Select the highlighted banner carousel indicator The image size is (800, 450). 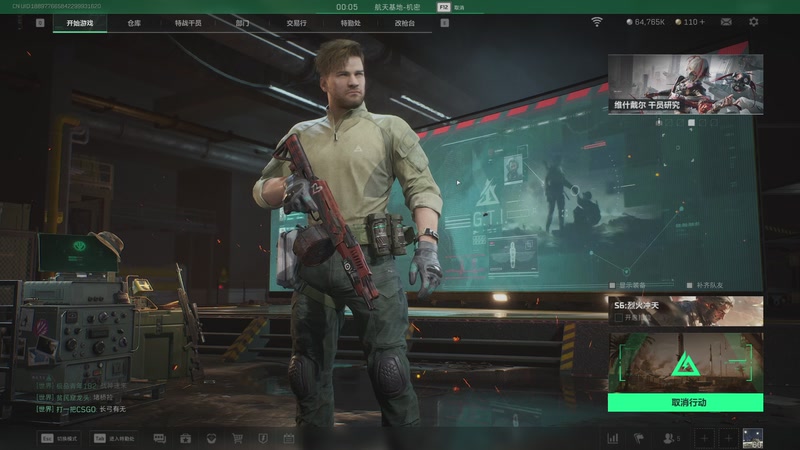[x=691, y=122]
